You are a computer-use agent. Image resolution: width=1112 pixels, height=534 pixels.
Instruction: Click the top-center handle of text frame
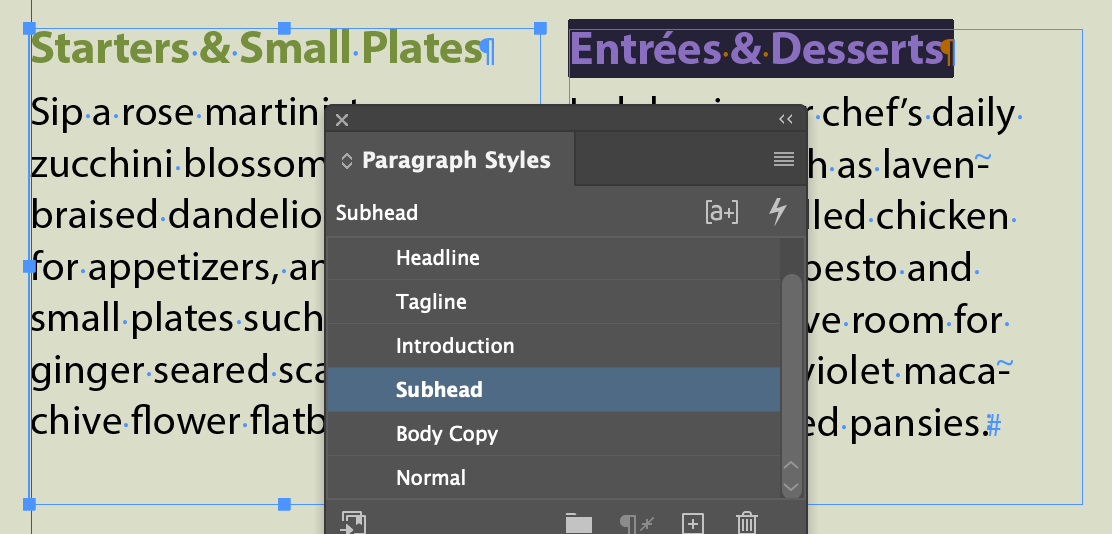284,28
